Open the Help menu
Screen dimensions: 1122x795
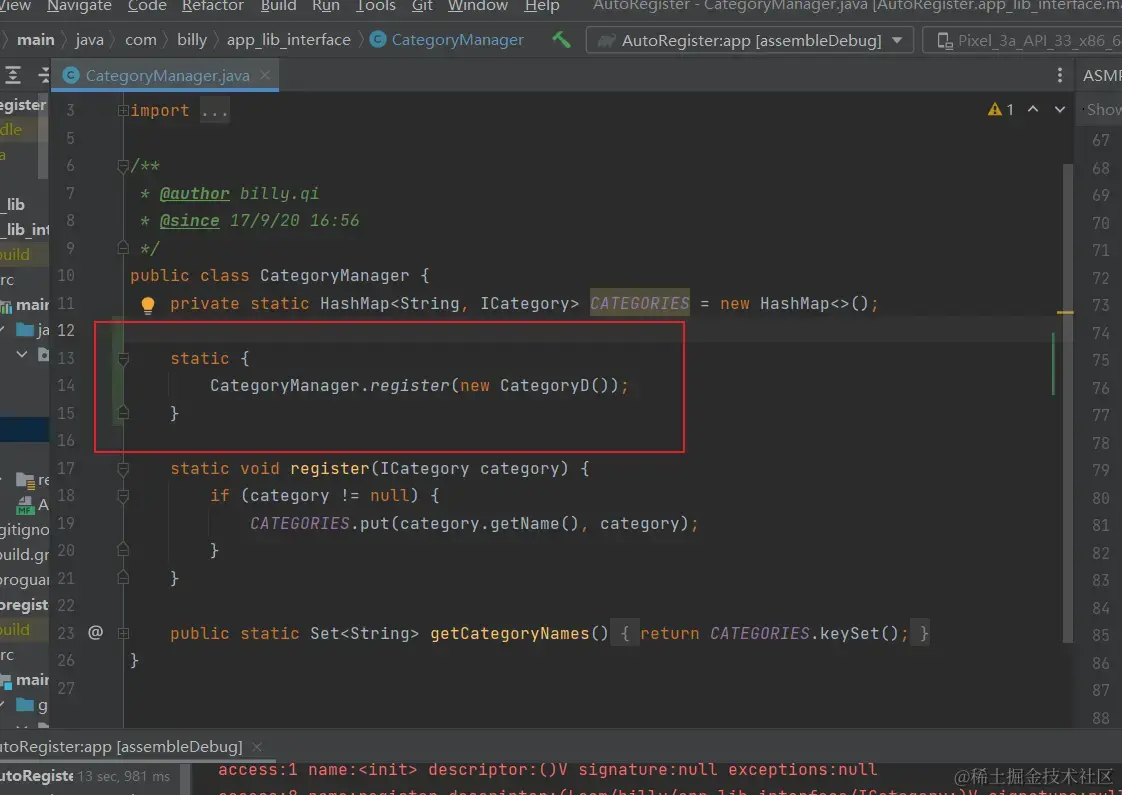pos(542,6)
